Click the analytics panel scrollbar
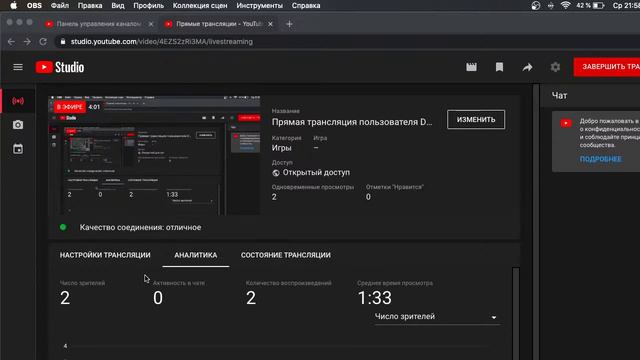This screenshot has width=640, height=360. coord(516,313)
